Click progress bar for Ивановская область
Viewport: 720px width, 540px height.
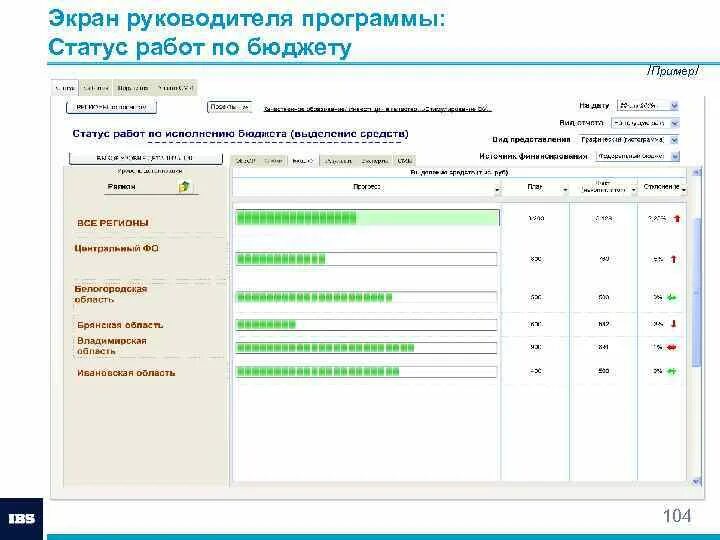tap(366, 371)
